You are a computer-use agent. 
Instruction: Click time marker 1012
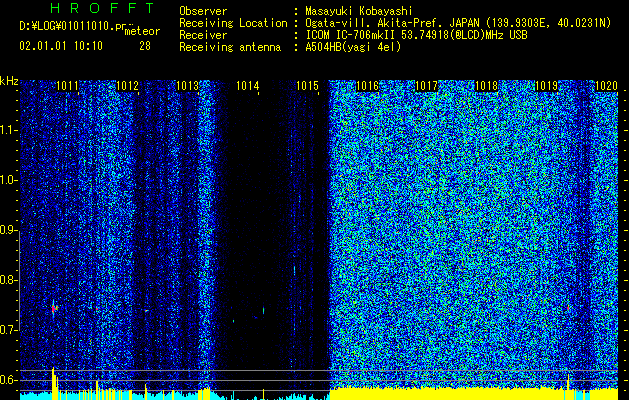tap(127, 85)
